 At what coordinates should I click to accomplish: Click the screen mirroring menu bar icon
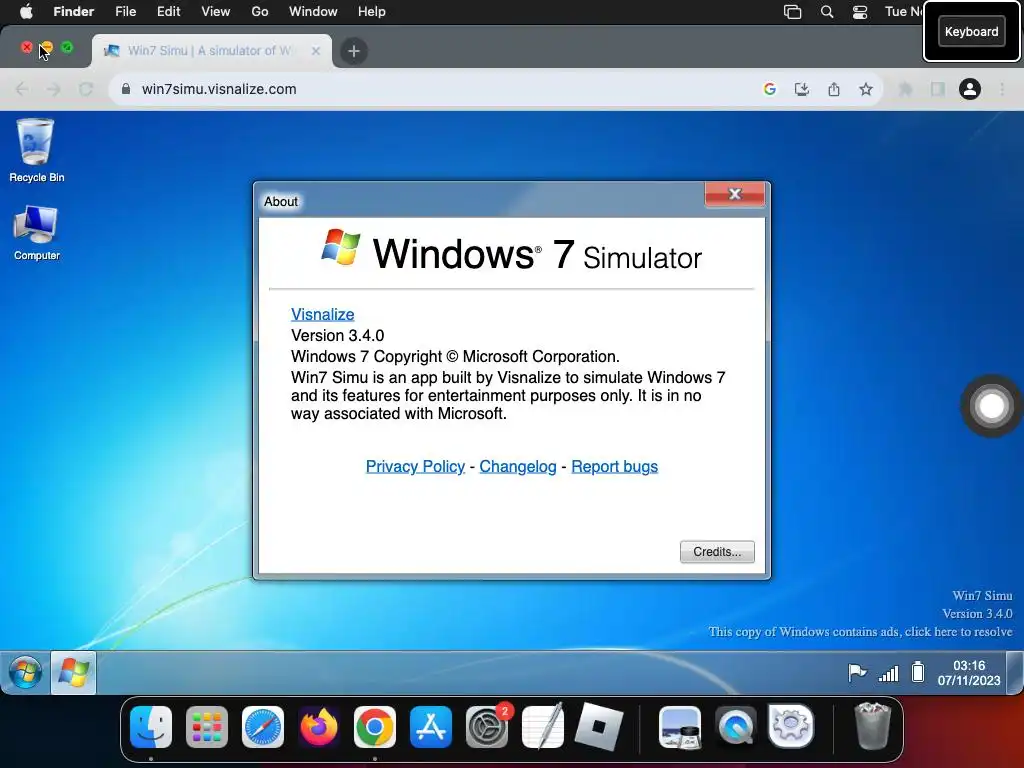(x=792, y=12)
